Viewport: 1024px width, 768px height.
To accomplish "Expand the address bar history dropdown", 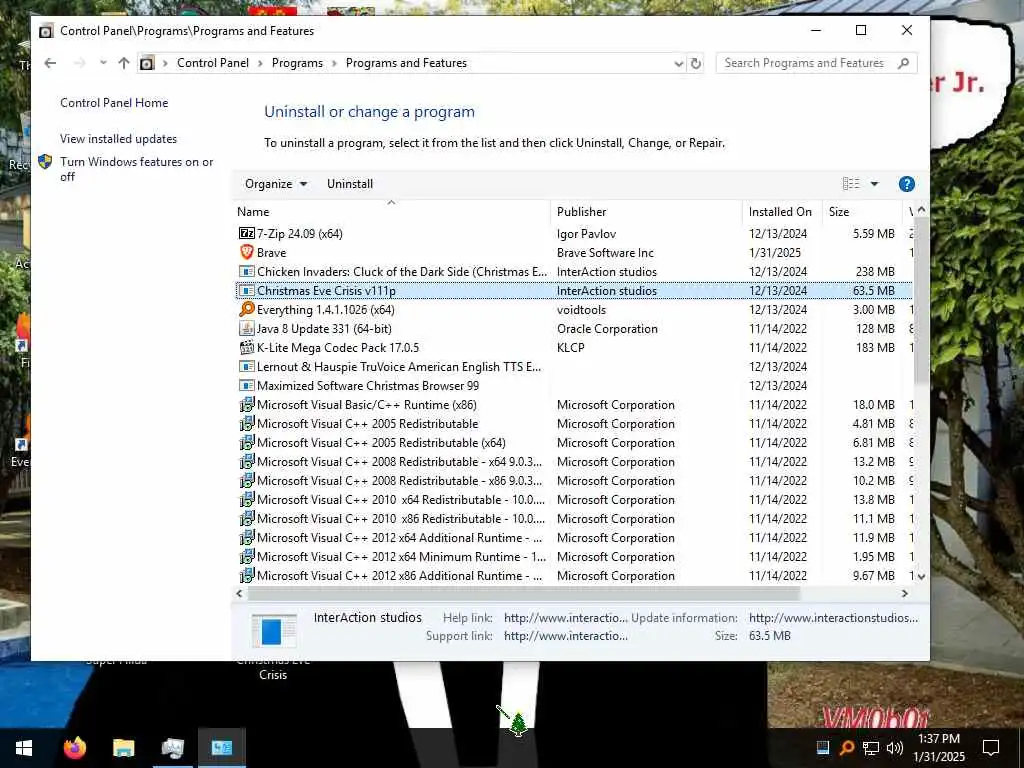I will coord(679,63).
